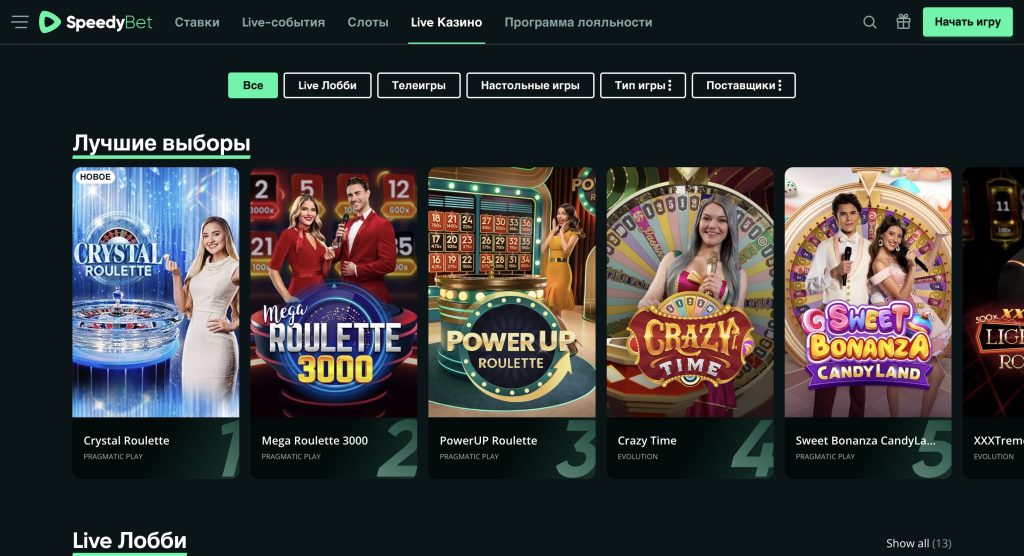The height and width of the screenshot is (556, 1024).
Task: Go to the Ставки menu item
Action: click(x=197, y=22)
